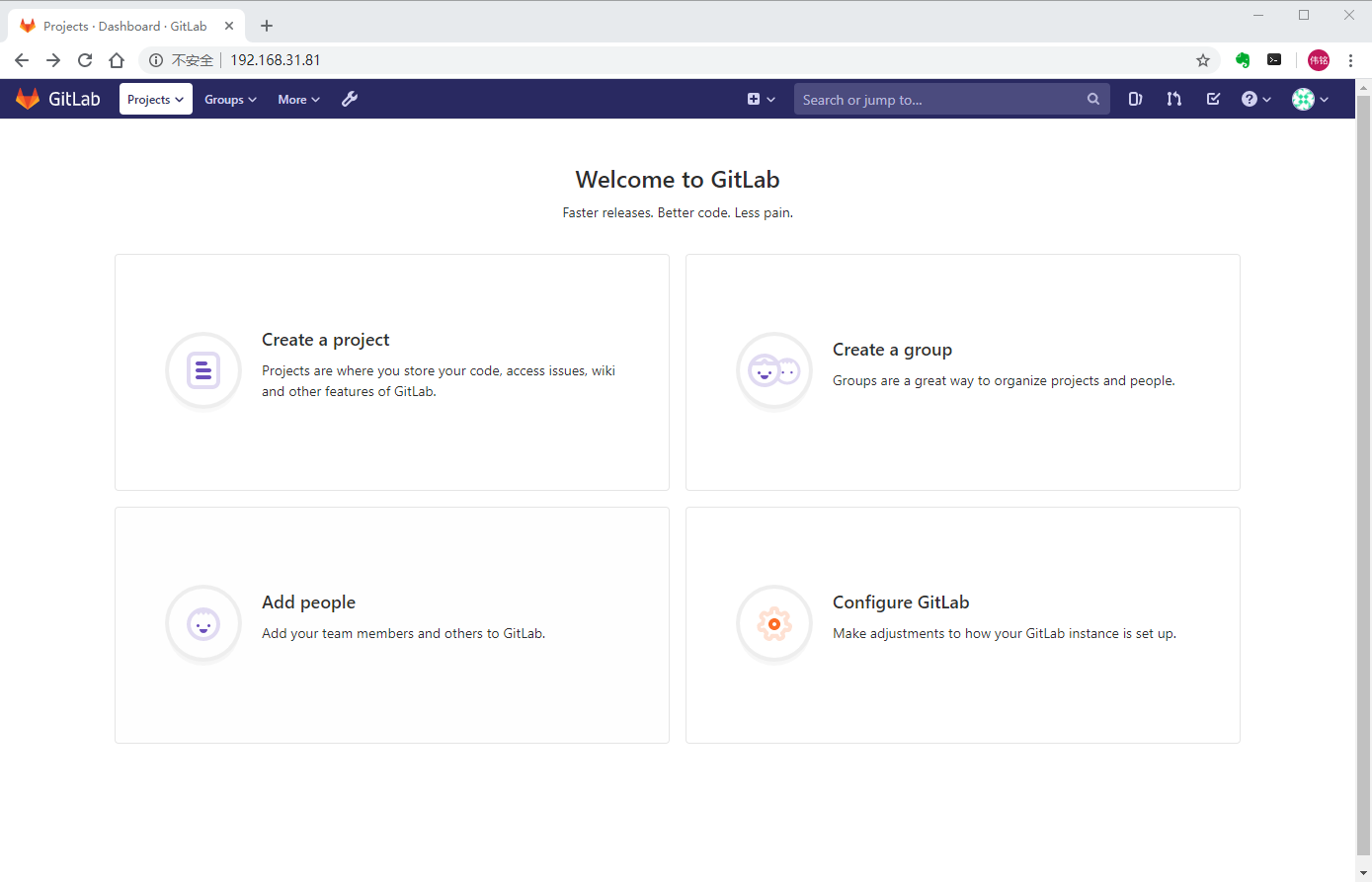Open the Create a group heading
1372x882 pixels.
[892, 350]
